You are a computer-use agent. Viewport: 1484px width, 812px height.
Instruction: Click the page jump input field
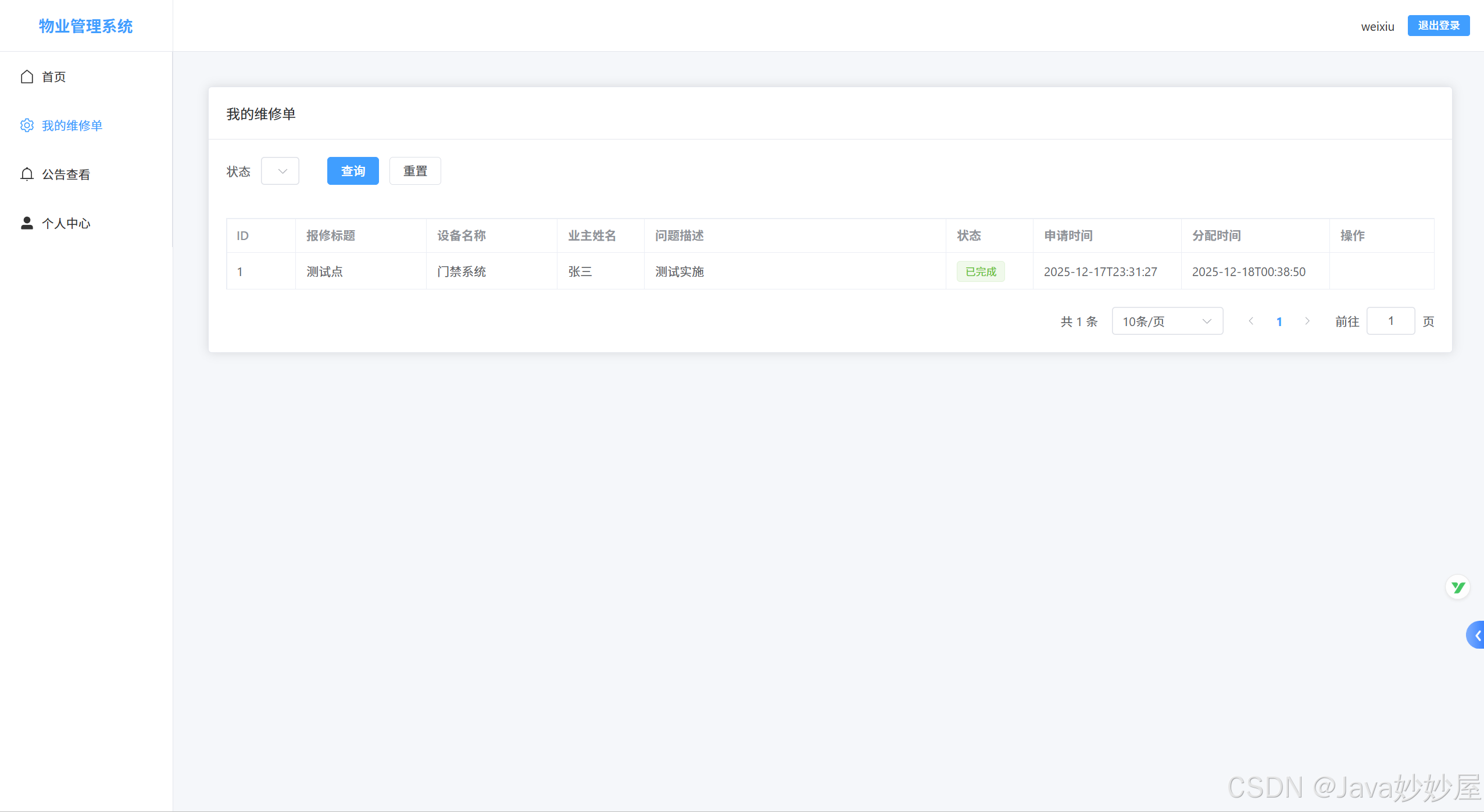click(x=1390, y=321)
